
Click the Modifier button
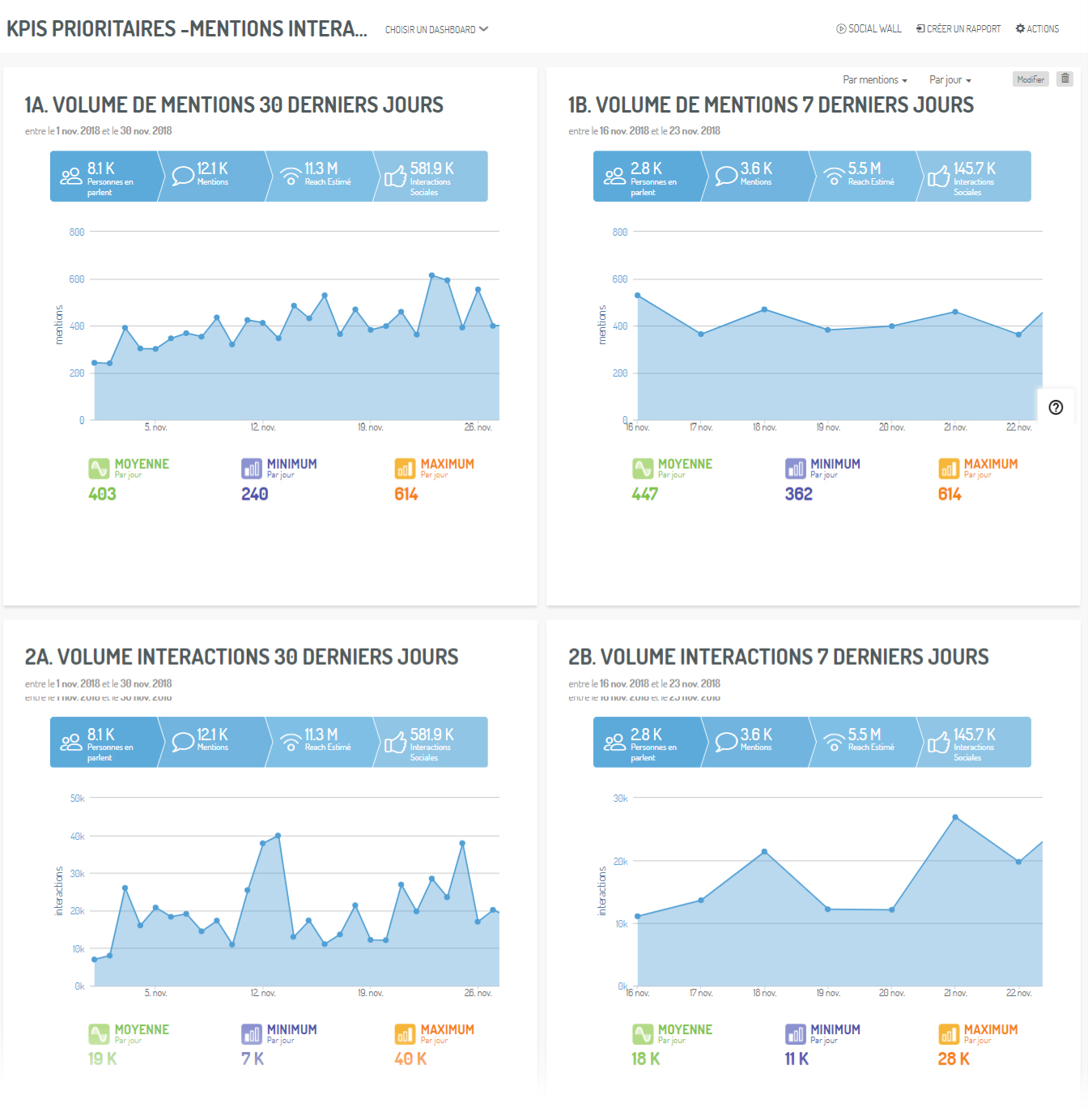pos(1031,79)
